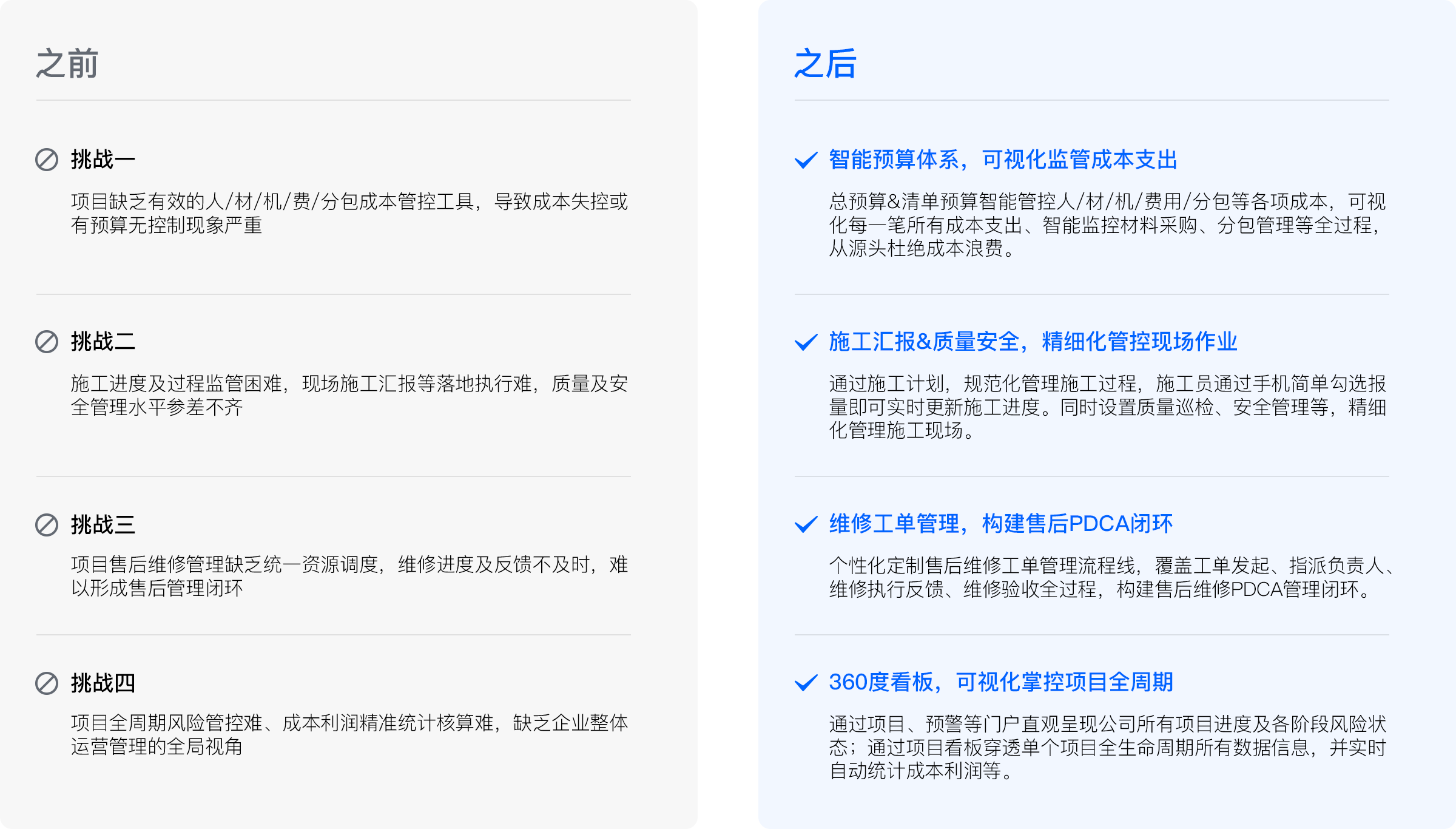Open the 智能预算体系，可视化监管成本支出 heading
Screen dimensions: 1456x829
tap(1003, 160)
